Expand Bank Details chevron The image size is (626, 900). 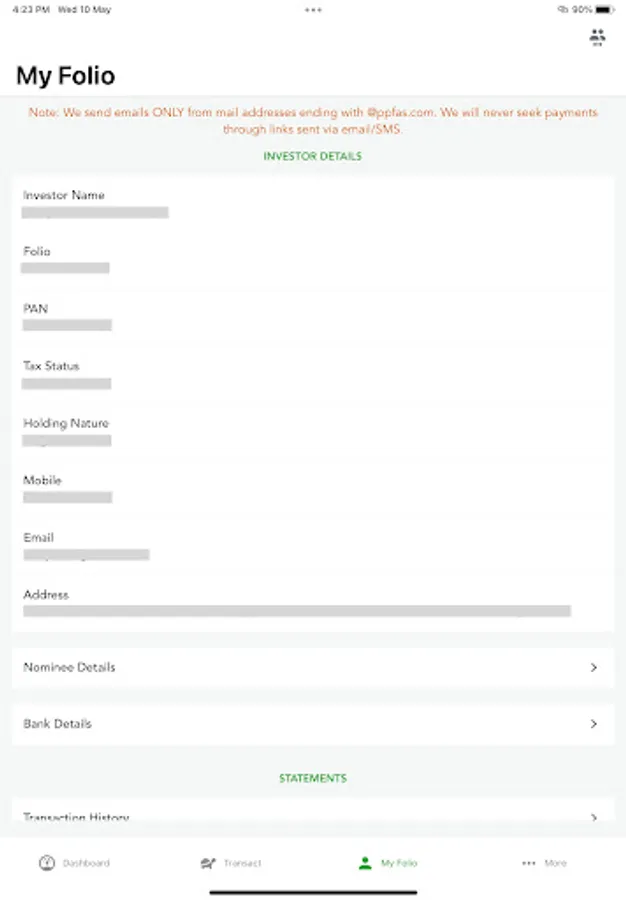pos(594,724)
